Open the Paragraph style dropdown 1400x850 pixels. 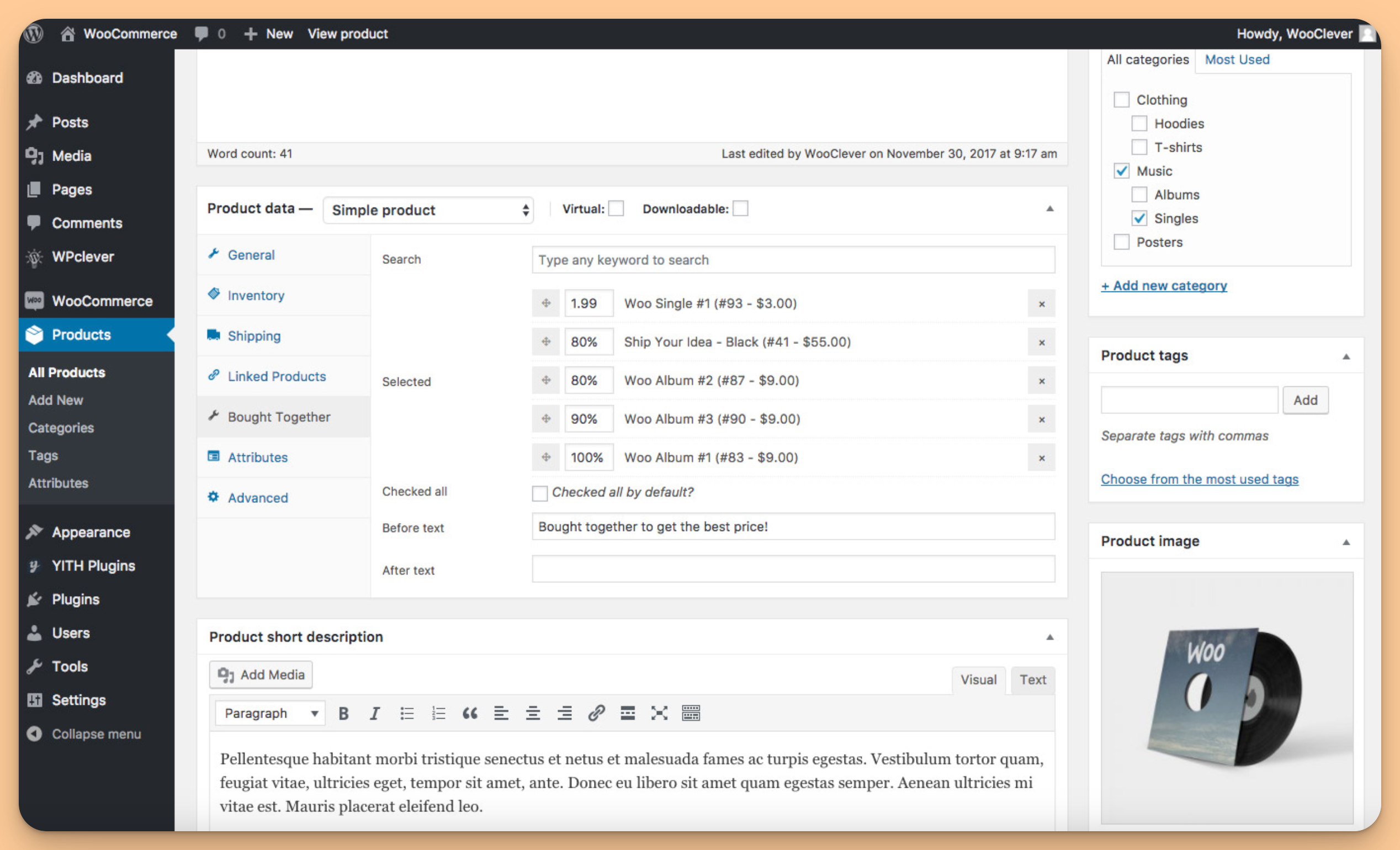(x=269, y=713)
